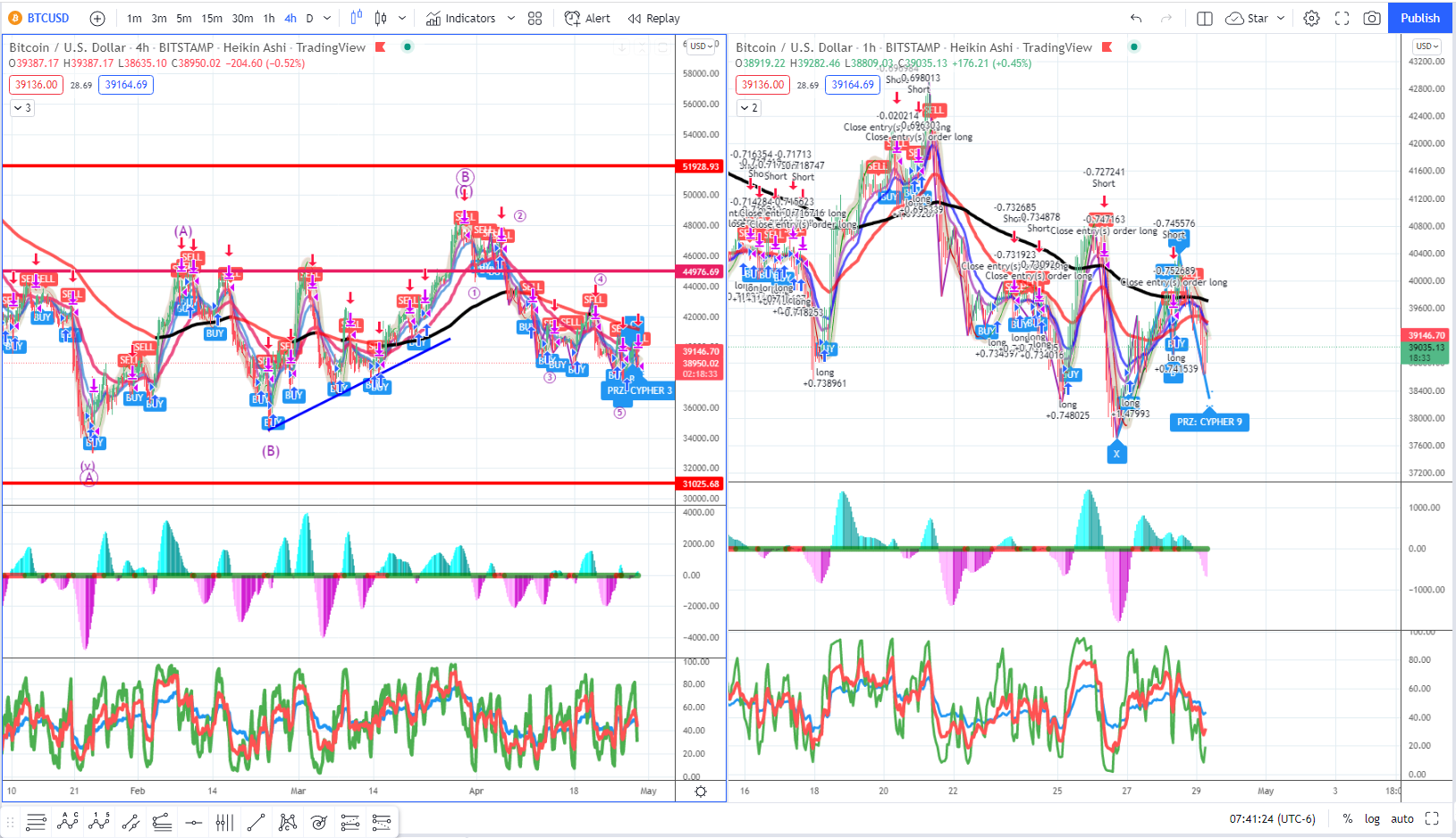The height and width of the screenshot is (838, 1456).
Task: Select the Elliott 12345 wave tool
Action: point(98,822)
